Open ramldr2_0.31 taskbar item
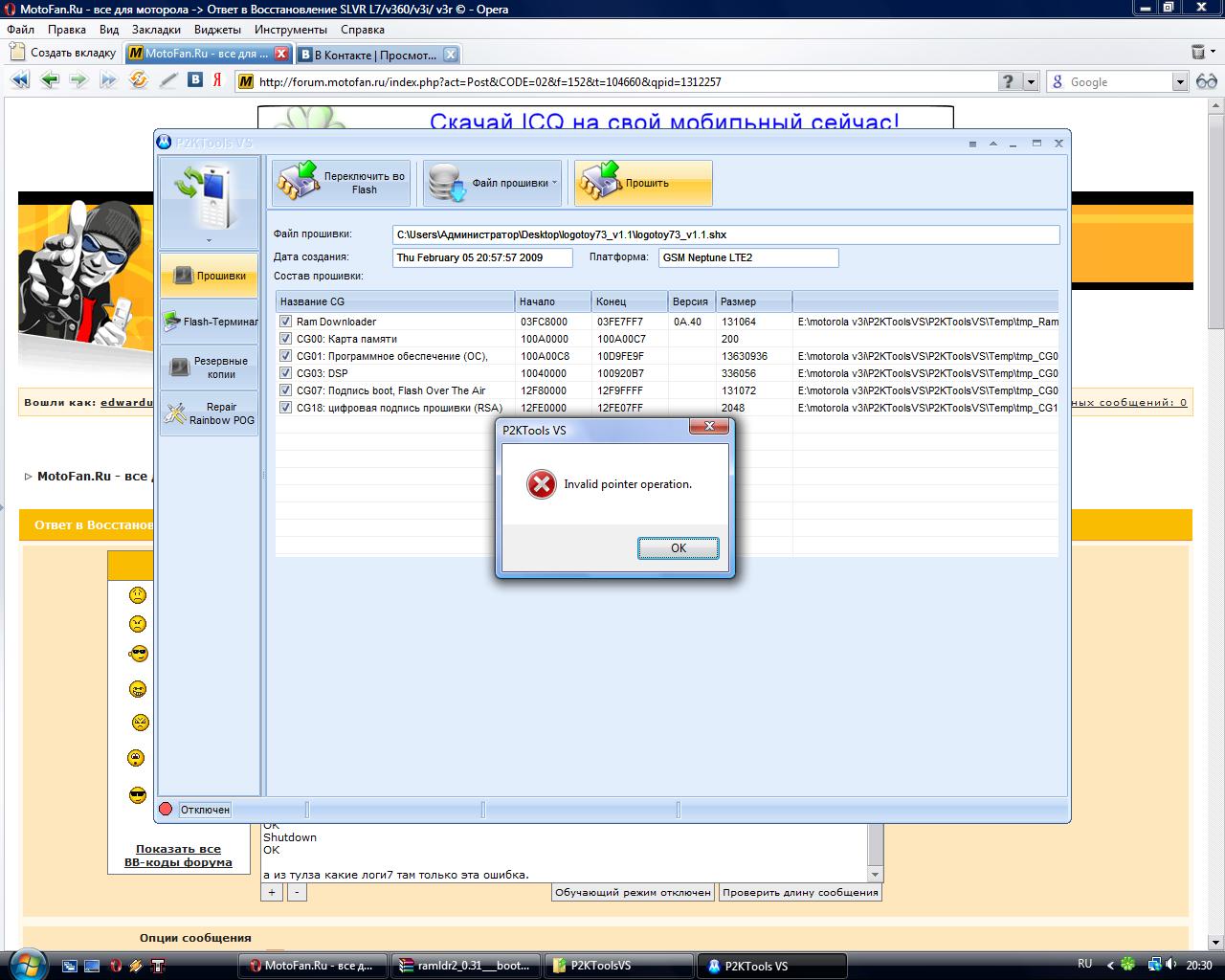Screen dimensions: 1225x980 (x=466, y=966)
